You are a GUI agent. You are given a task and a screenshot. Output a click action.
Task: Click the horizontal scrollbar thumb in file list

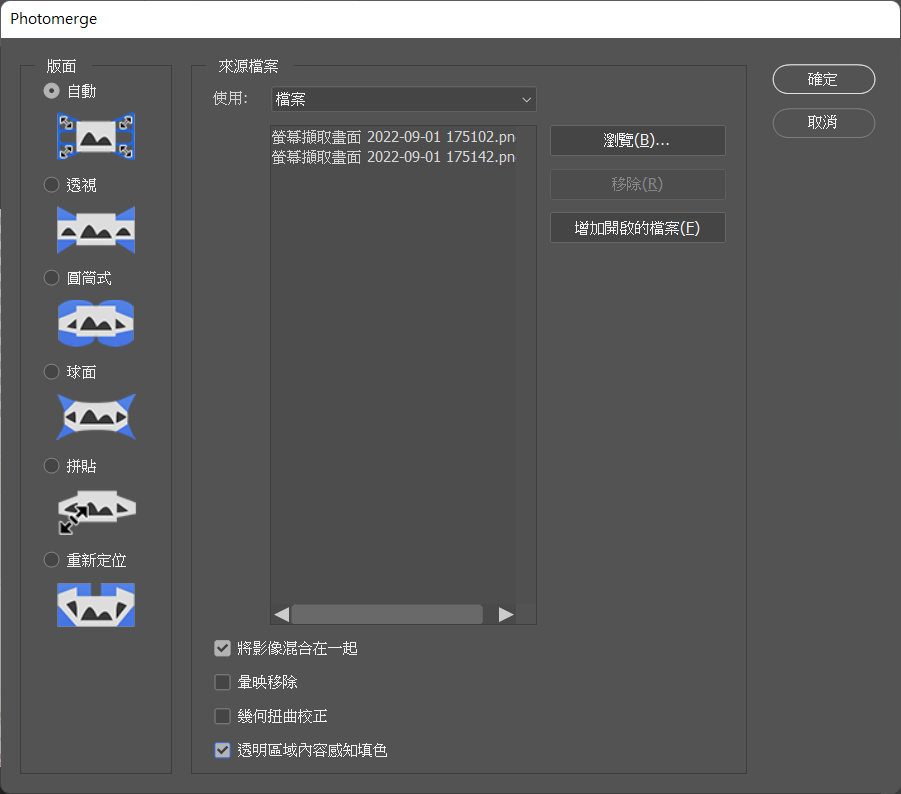pos(387,614)
